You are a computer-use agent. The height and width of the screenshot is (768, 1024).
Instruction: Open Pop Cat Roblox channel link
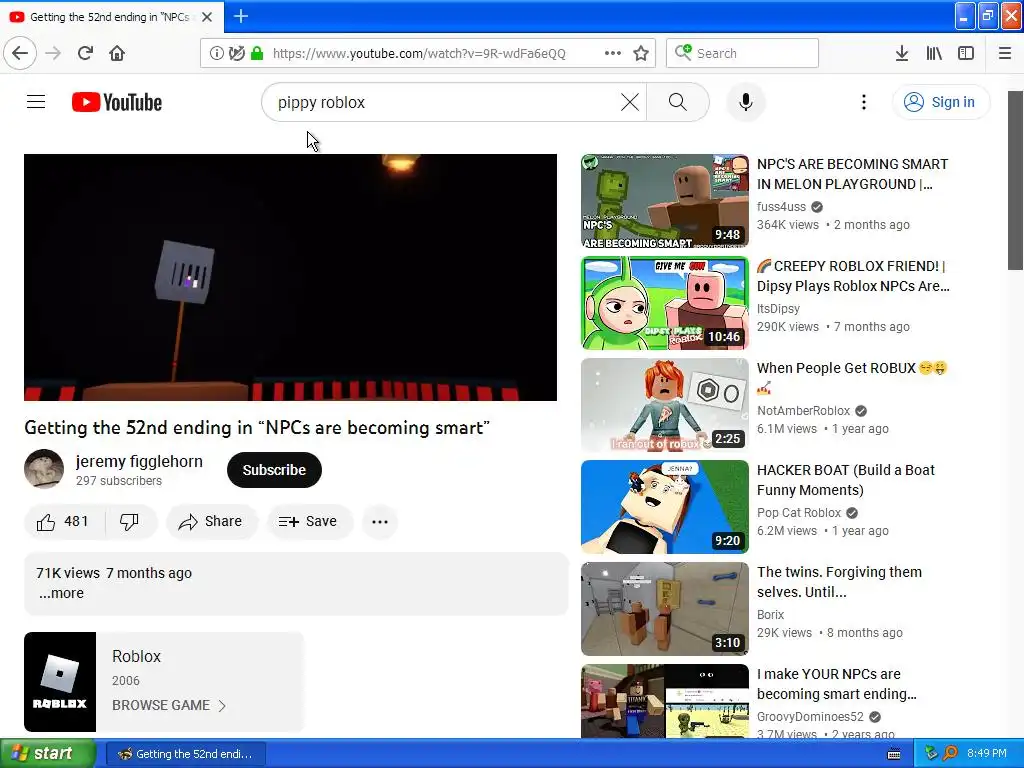tap(799, 513)
